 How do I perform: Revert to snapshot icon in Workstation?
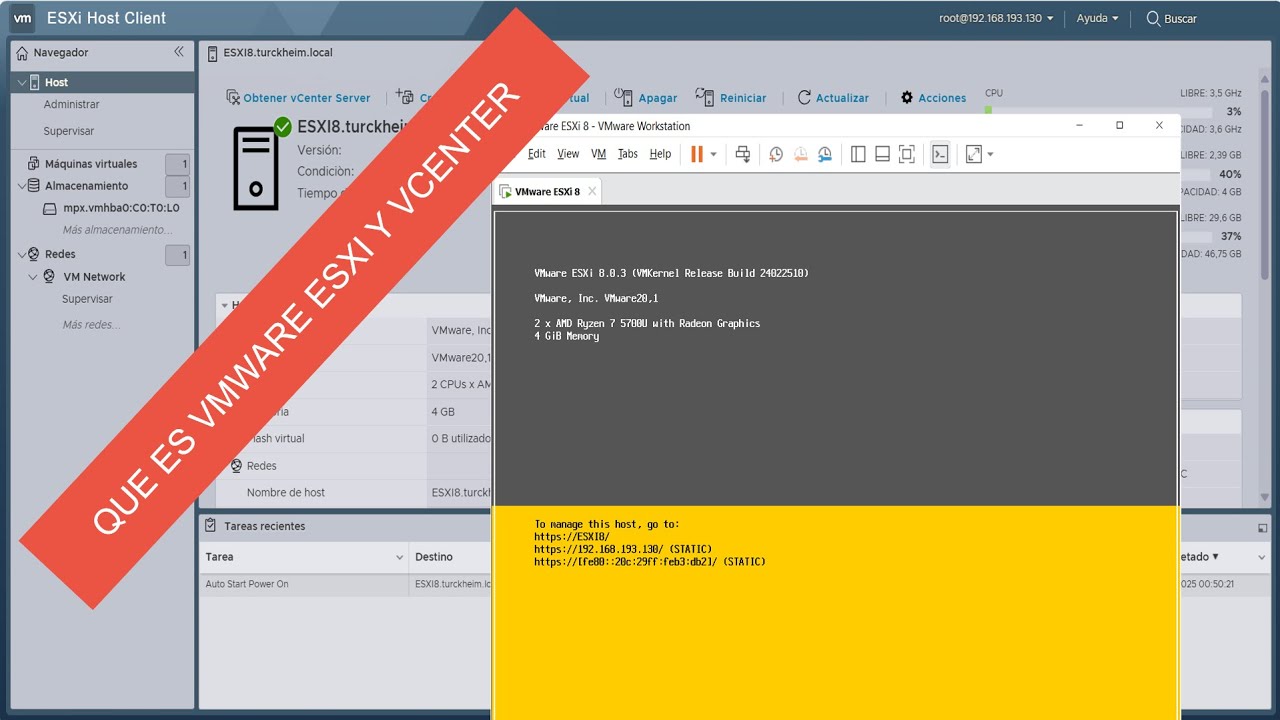click(x=801, y=154)
